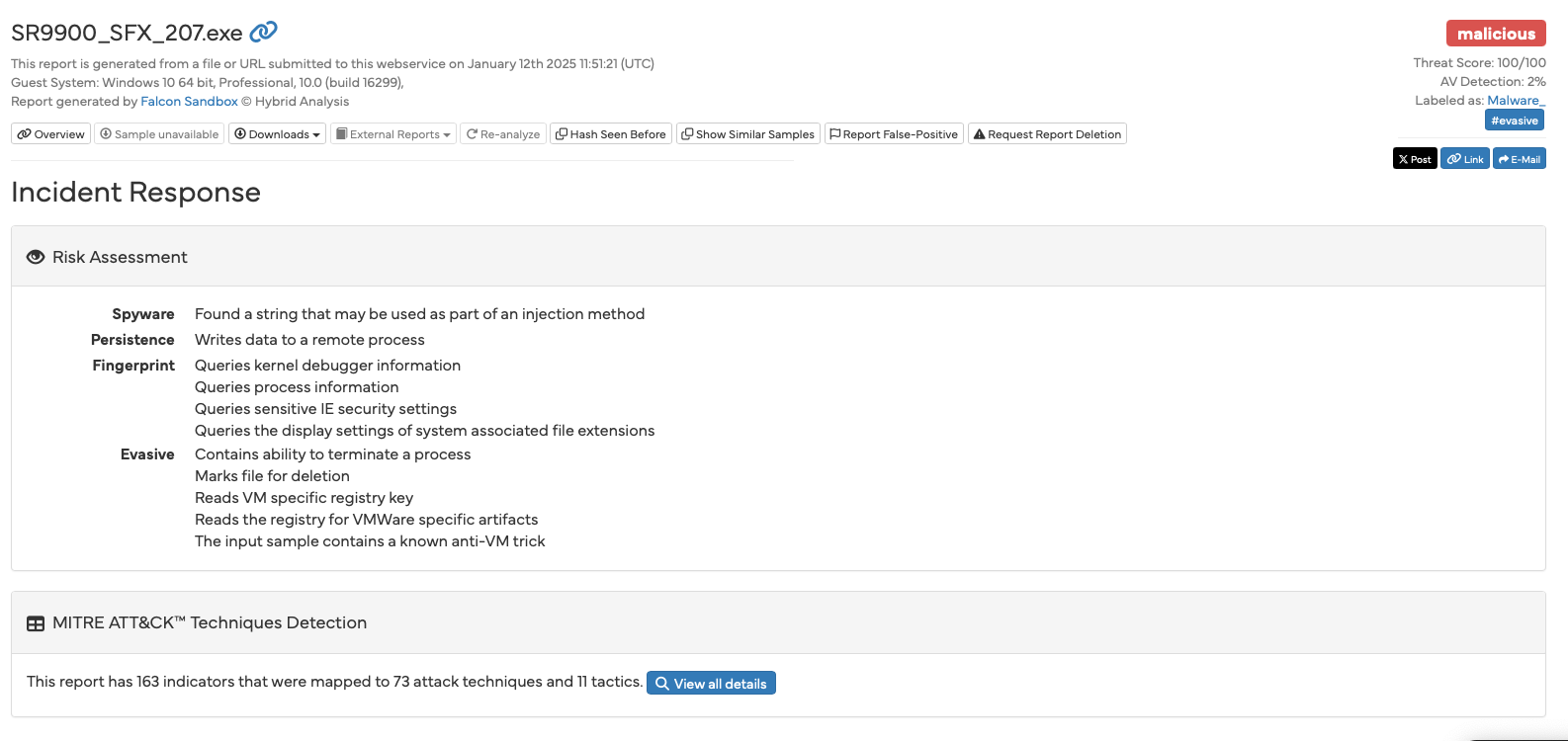Viewport: 1568px width, 741px height.
Task: Report a False-Positive with the flag button
Action: (x=894, y=134)
